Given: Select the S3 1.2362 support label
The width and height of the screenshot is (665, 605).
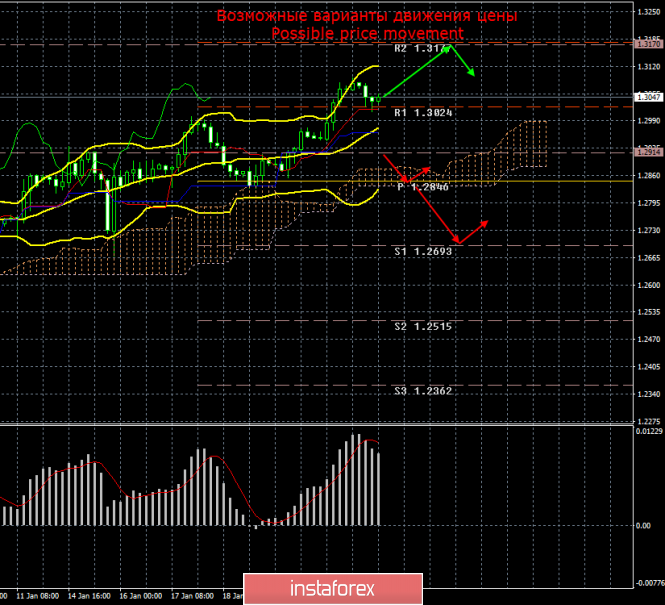Looking at the screenshot, I should (424, 391).
